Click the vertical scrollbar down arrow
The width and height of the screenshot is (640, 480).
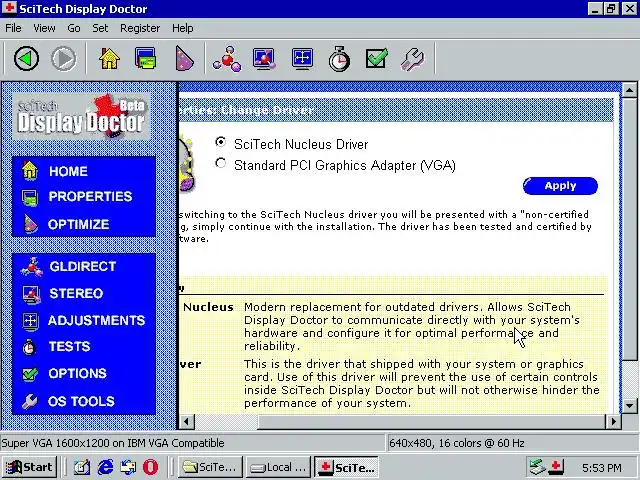click(x=629, y=406)
